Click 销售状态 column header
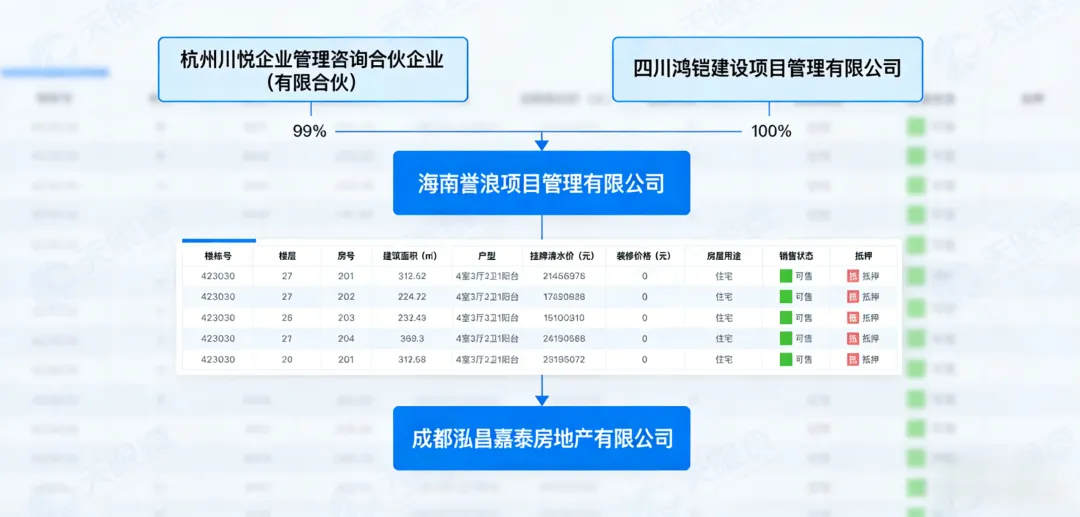Screen dimensions: 1080x517 [796, 256]
